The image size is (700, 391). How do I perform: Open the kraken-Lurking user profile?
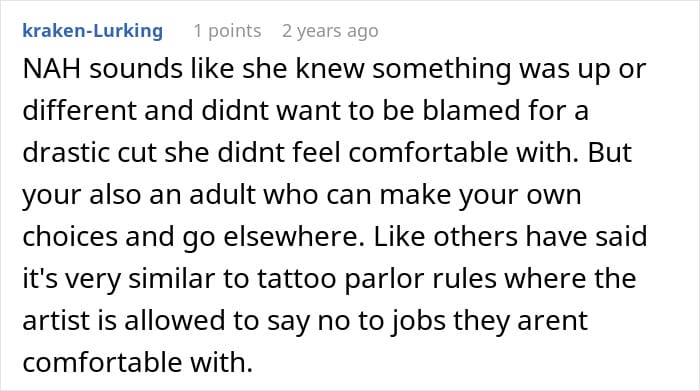click(92, 31)
